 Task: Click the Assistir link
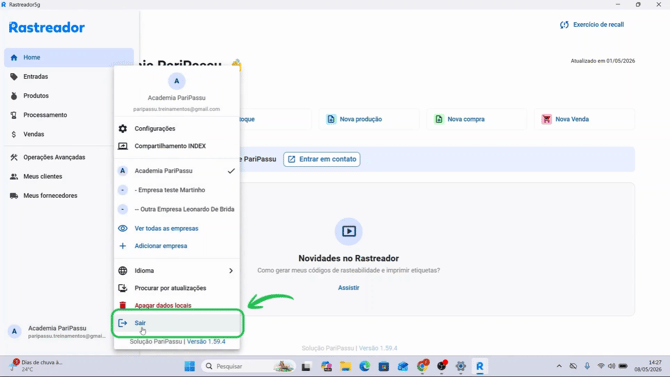[x=349, y=288]
